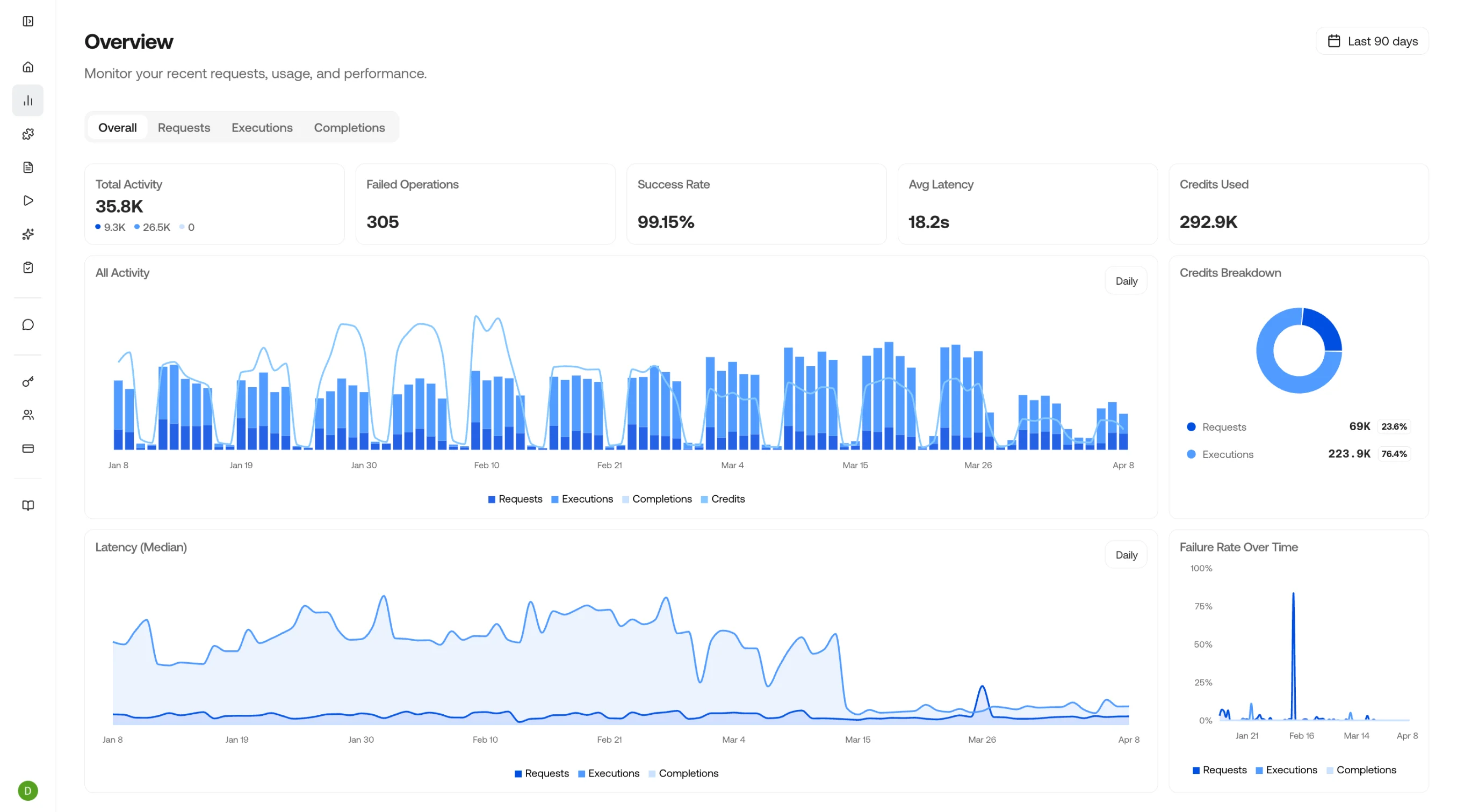Screen dimensions: 1457x812
Task: Toggle Credits series in All Activity legend
Action: pos(722,499)
